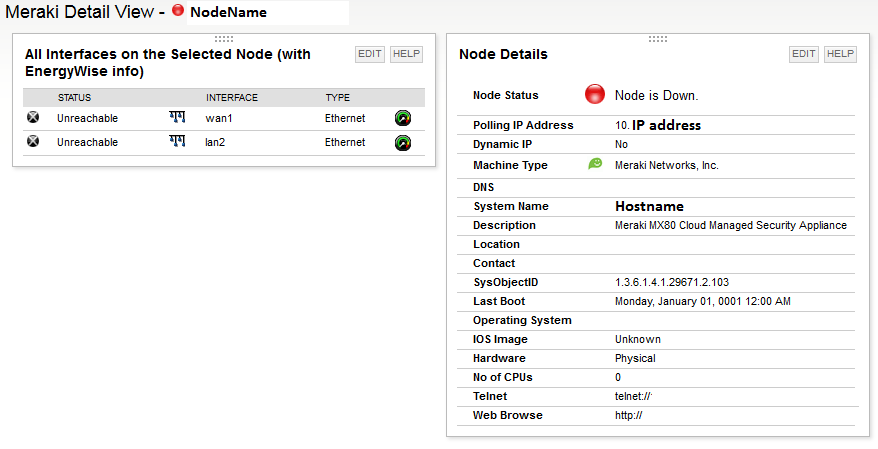Follow the telnet:// link
The image size is (878, 449).
pos(633,396)
